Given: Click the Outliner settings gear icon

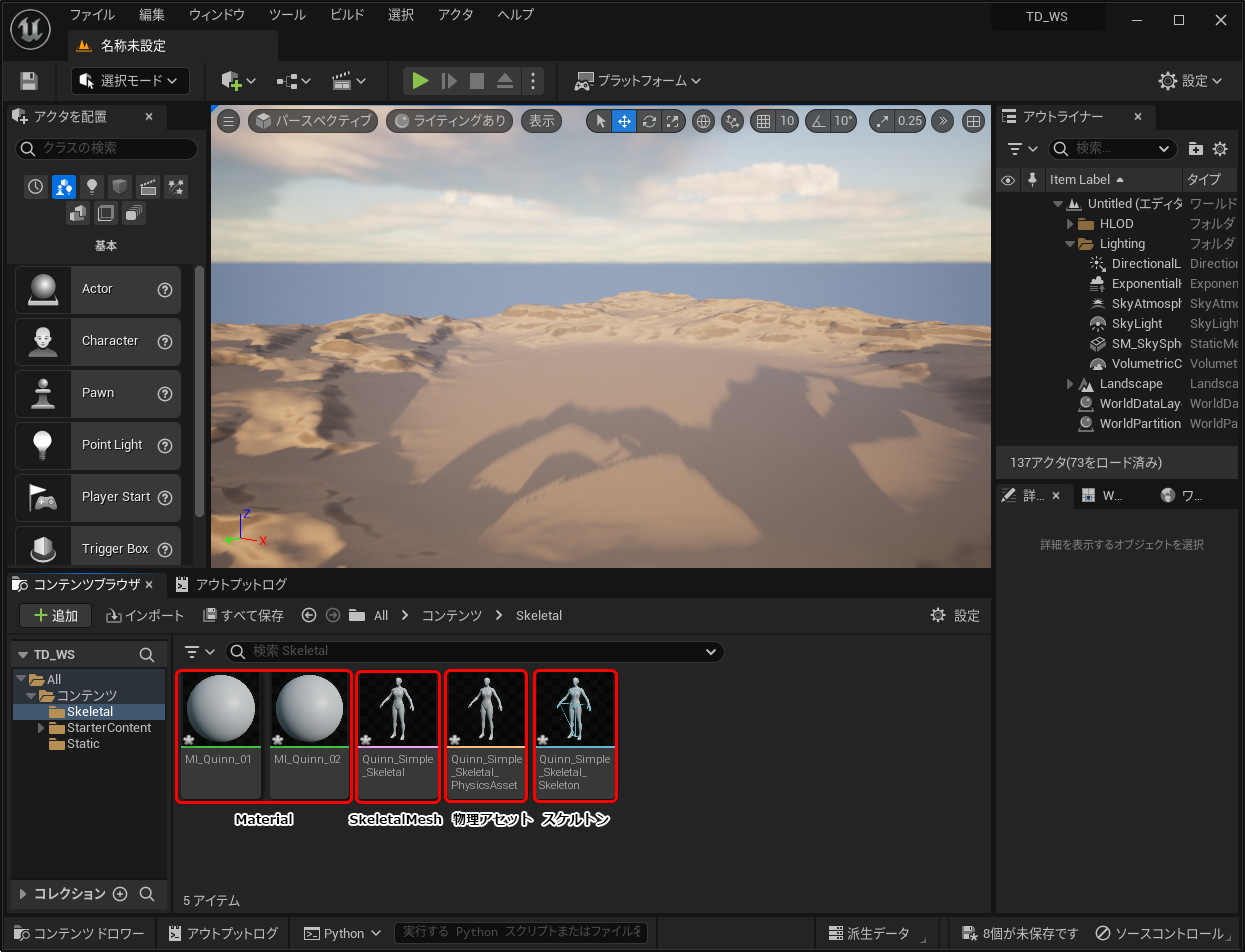Looking at the screenshot, I should [1220, 149].
